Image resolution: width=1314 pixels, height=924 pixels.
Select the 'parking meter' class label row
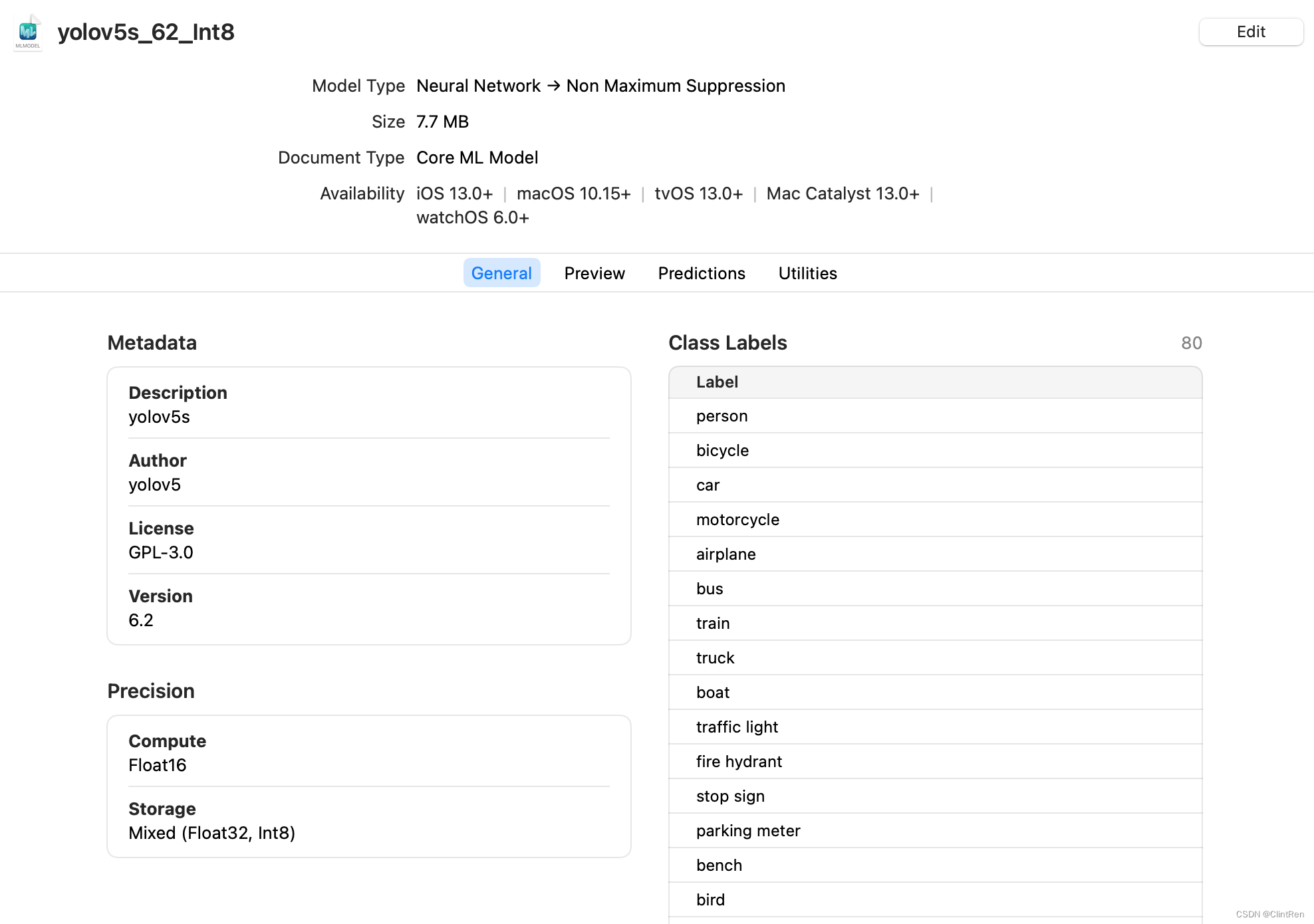click(x=935, y=831)
